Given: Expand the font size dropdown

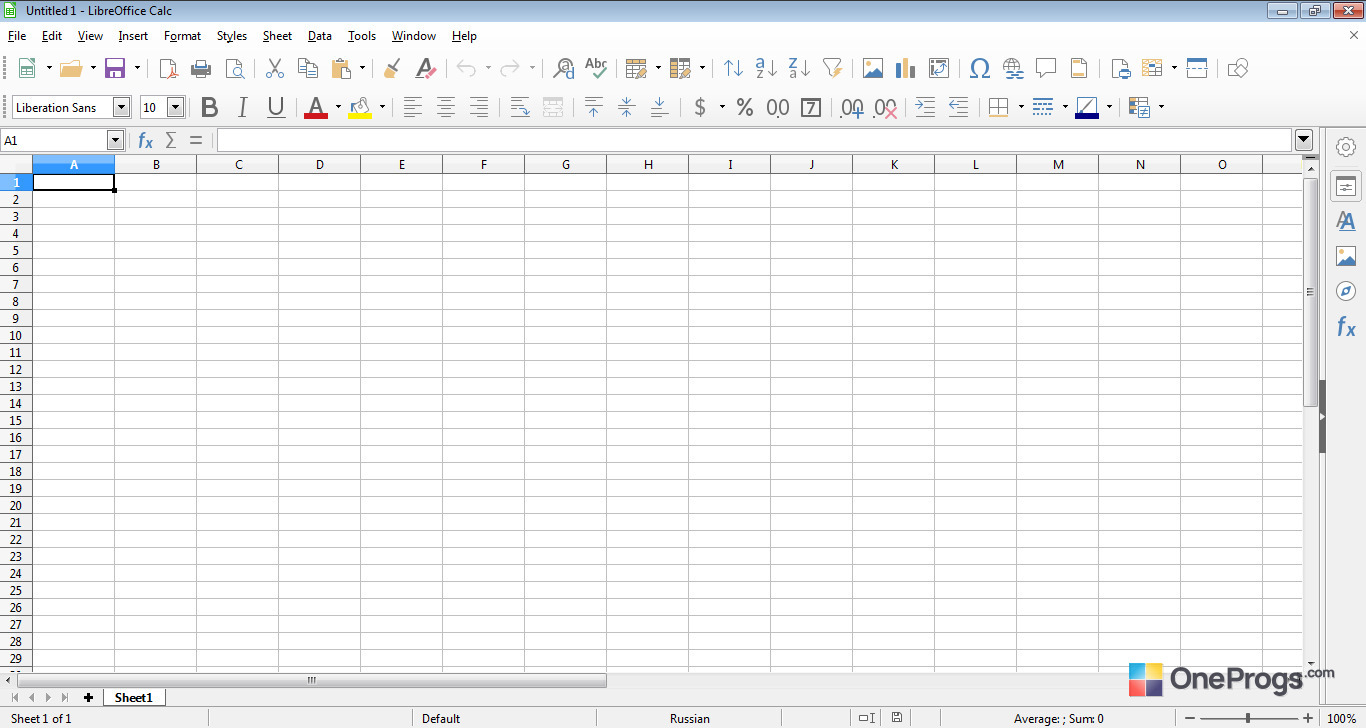Looking at the screenshot, I should point(176,107).
